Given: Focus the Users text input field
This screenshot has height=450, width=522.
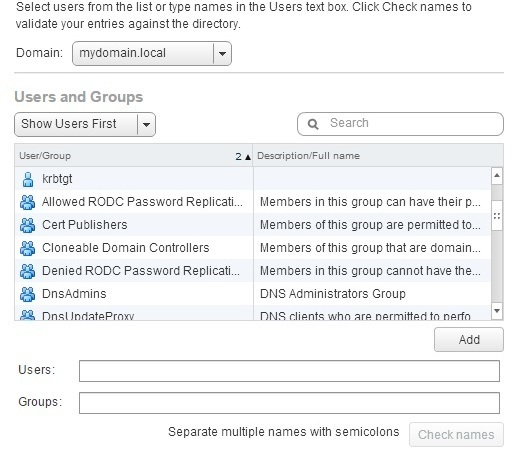Looking at the screenshot, I should point(289,371).
